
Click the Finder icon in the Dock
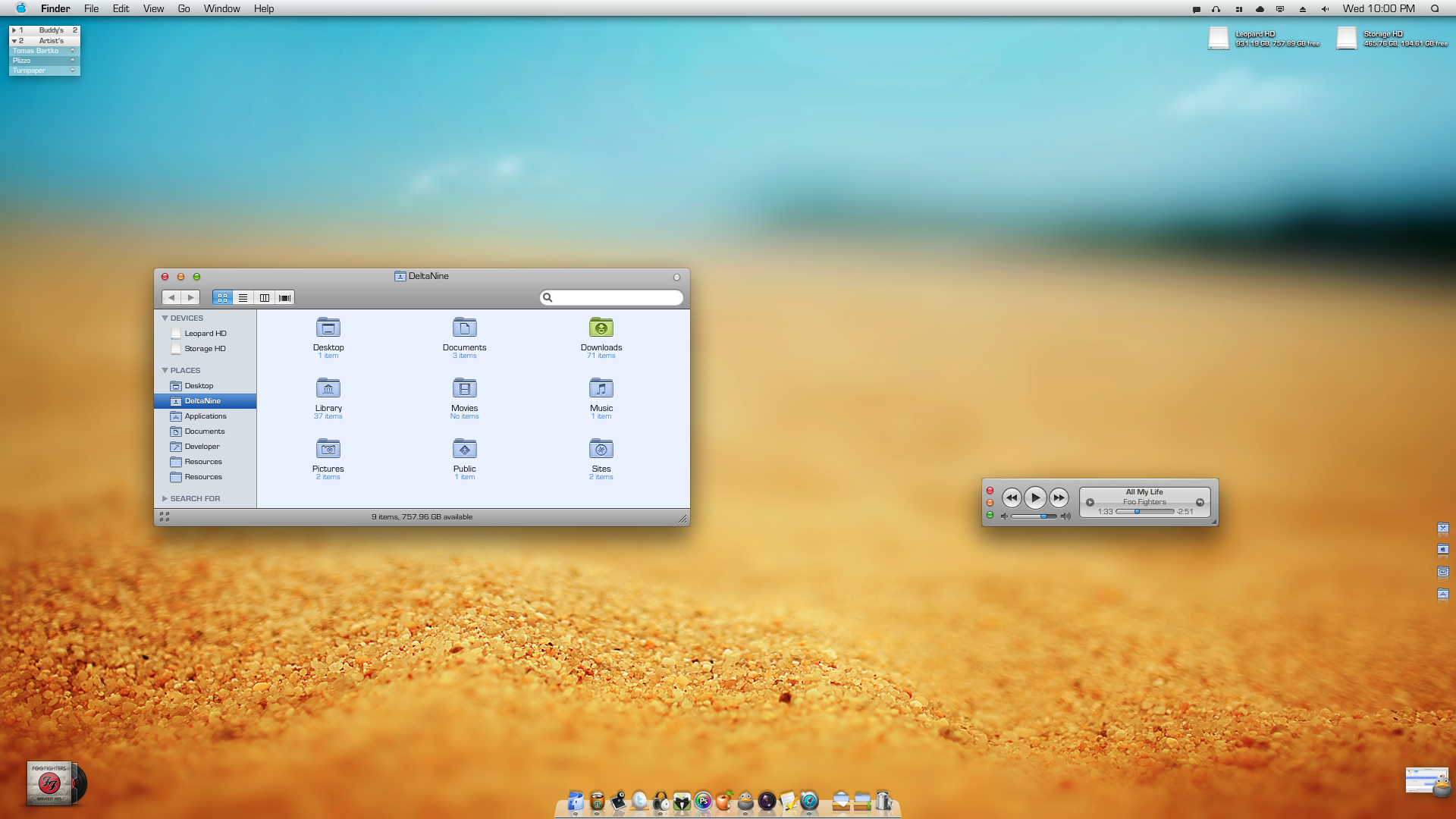(x=576, y=801)
